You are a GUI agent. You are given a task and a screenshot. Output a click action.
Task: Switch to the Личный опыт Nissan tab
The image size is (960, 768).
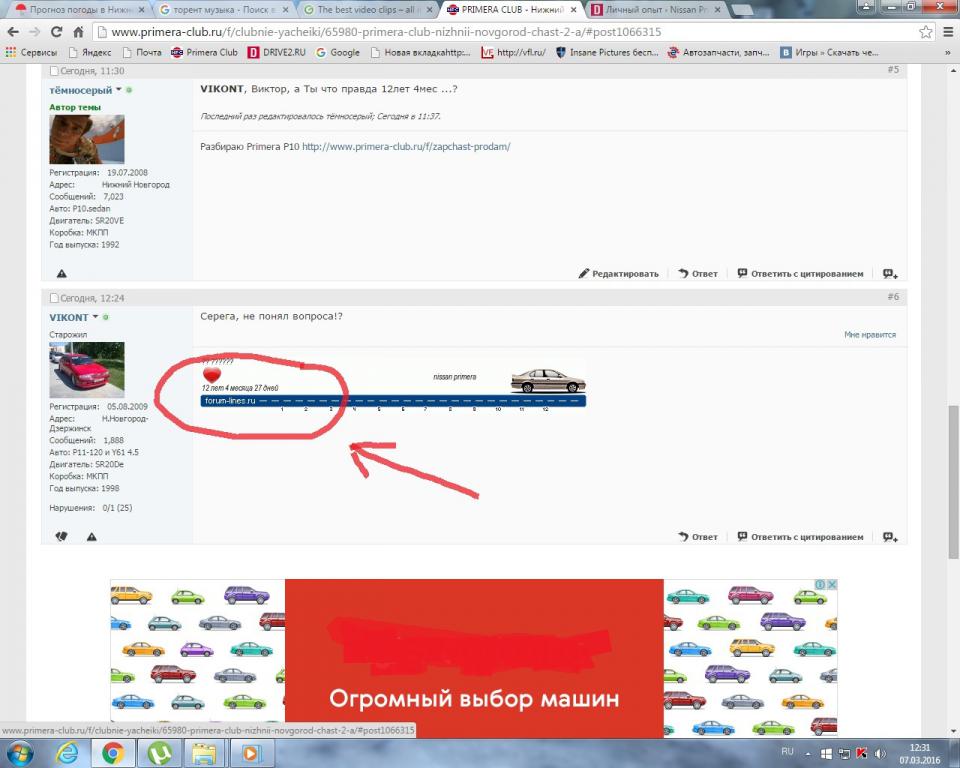pos(656,10)
